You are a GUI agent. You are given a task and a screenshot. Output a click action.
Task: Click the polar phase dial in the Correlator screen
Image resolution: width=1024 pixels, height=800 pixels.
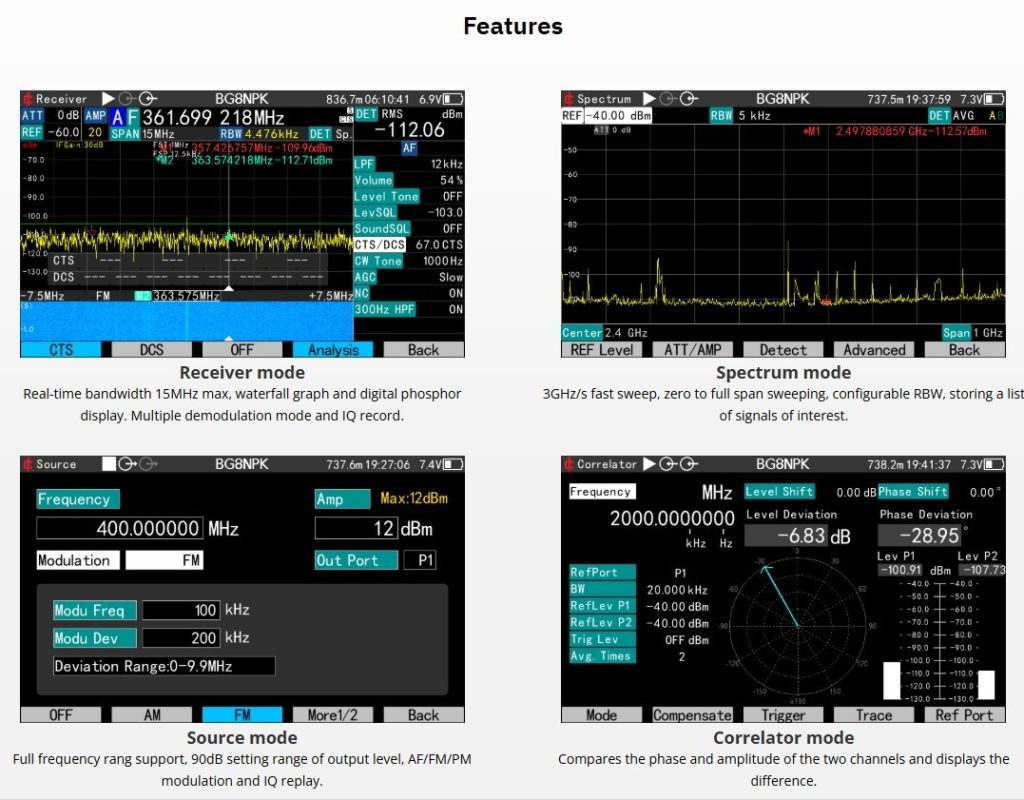797,625
